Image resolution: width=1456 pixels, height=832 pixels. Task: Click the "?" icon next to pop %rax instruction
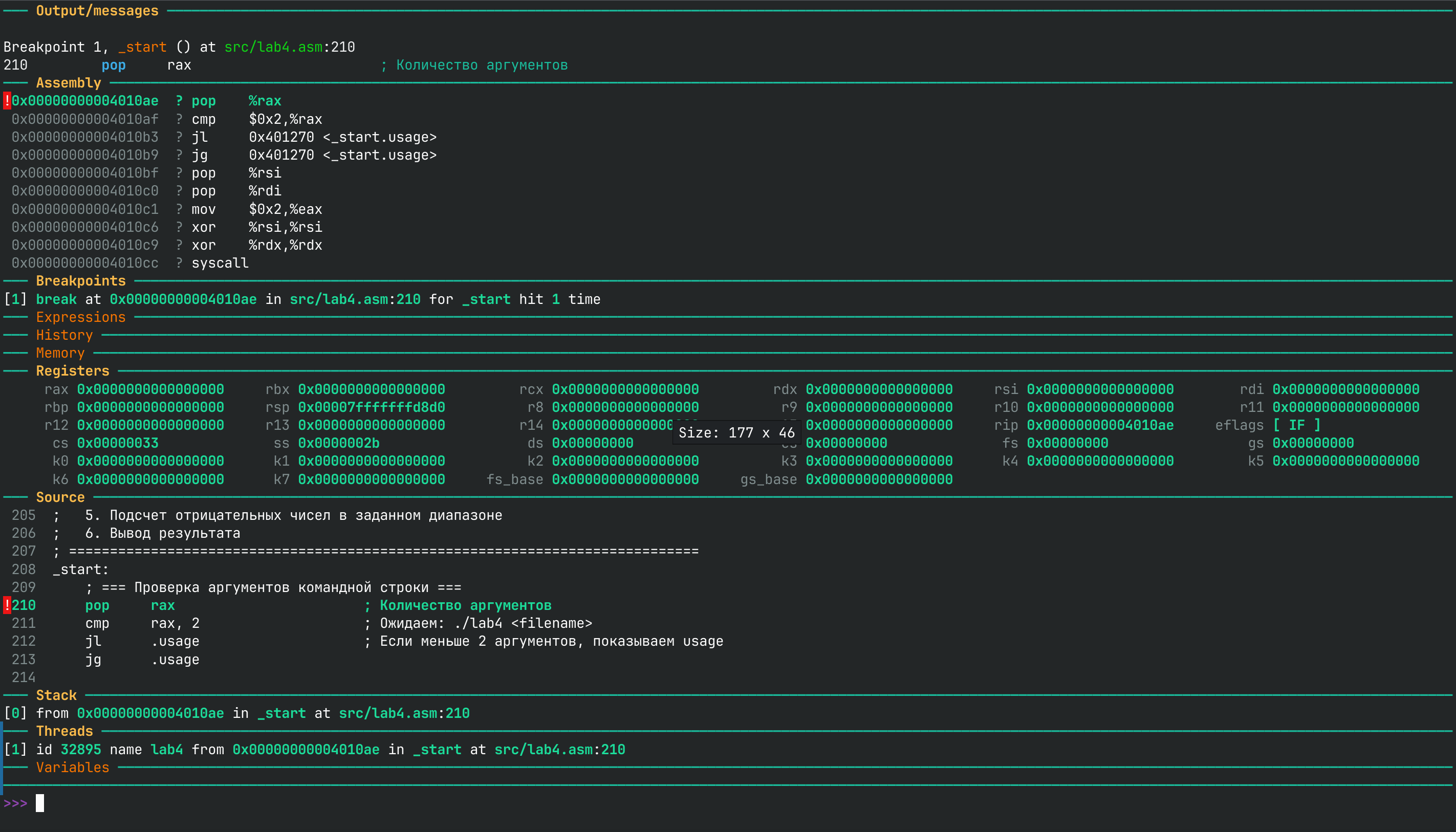click(179, 101)
